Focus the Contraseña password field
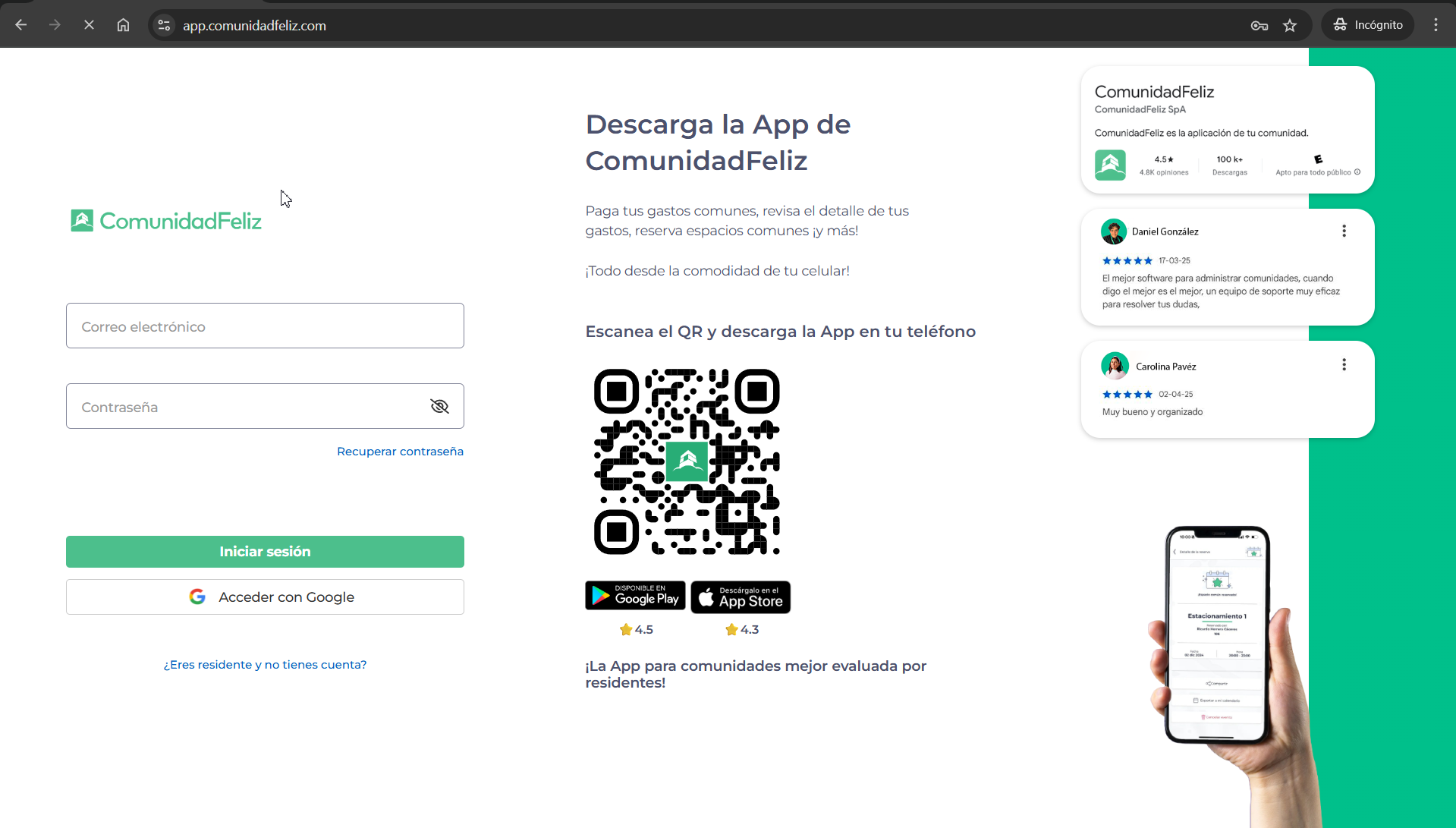Screen dimensions: 1456x828 pos(265,406)
